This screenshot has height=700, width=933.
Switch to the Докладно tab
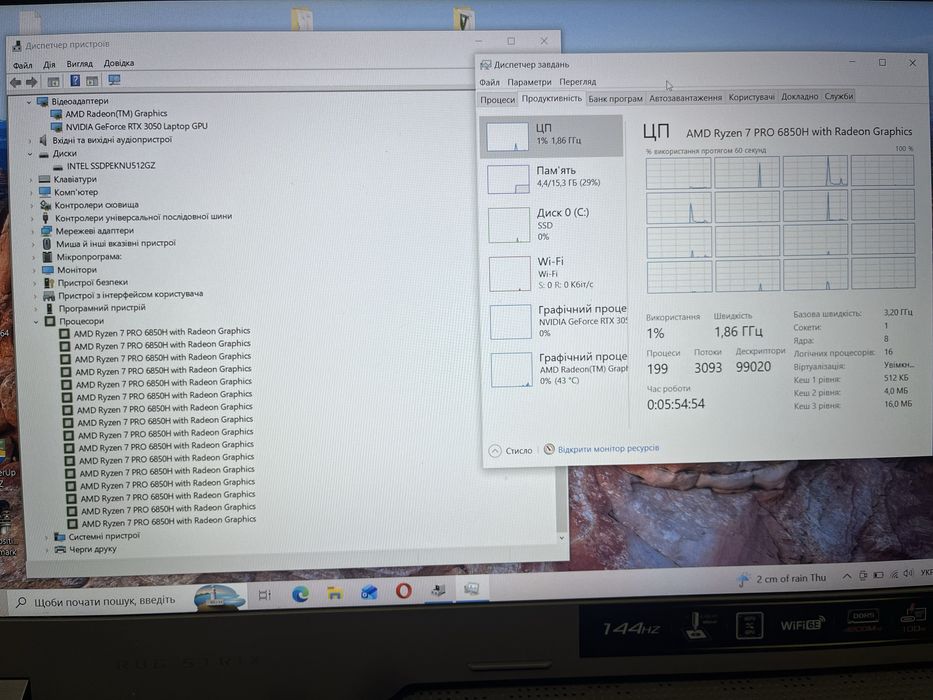[800, 96]
